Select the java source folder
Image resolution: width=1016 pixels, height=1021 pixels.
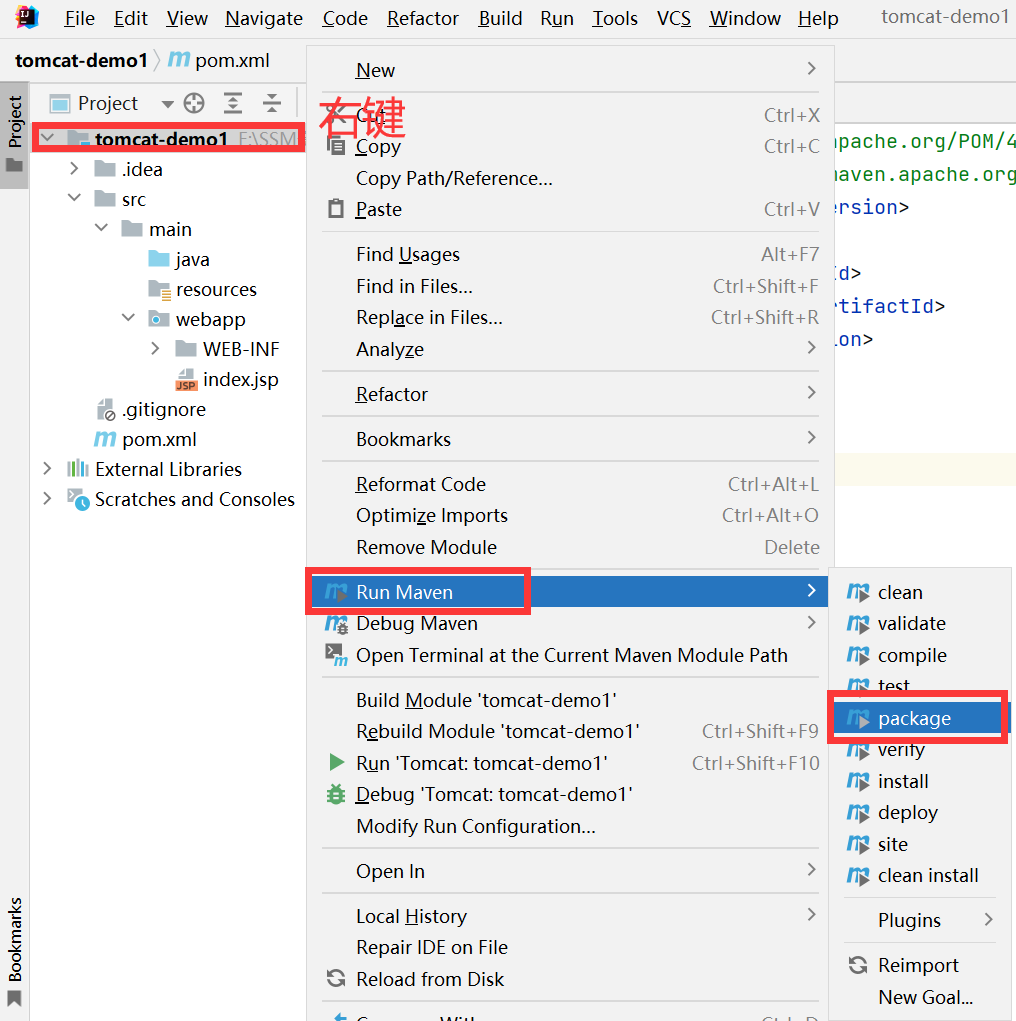pyautogui.click(x=179, y=259)
